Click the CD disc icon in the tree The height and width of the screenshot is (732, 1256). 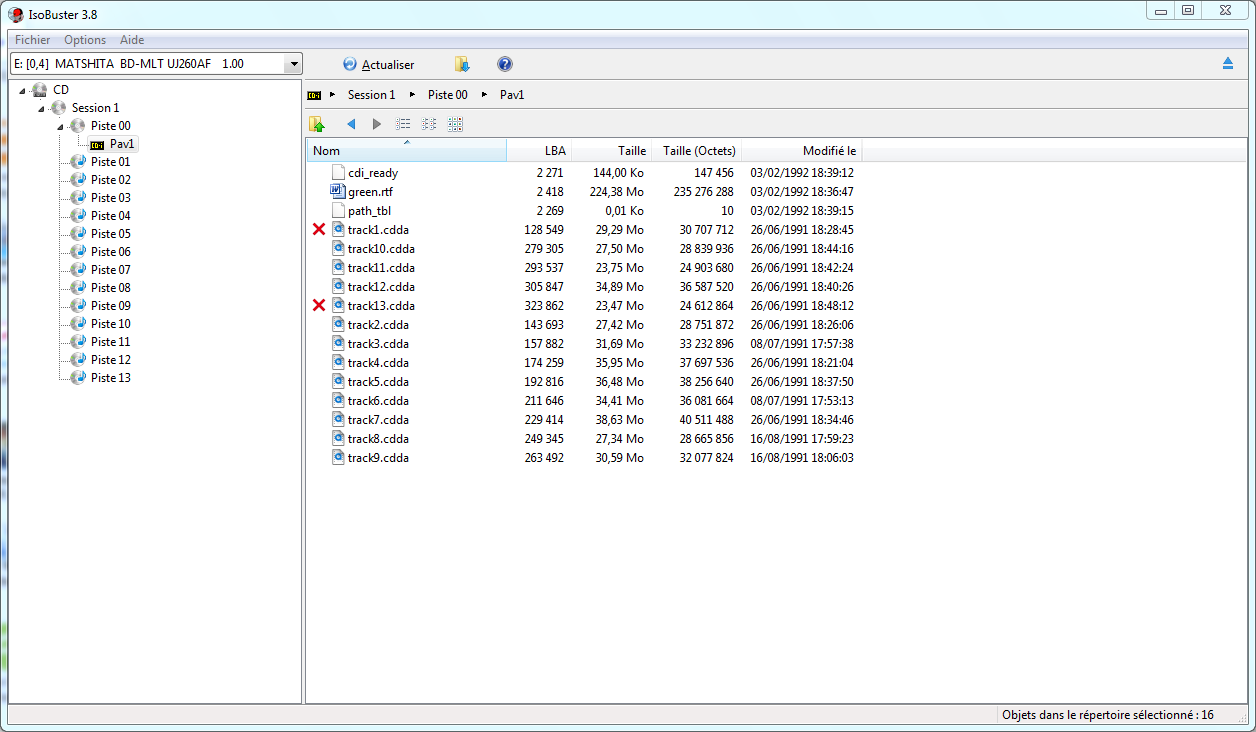[40, 90]
